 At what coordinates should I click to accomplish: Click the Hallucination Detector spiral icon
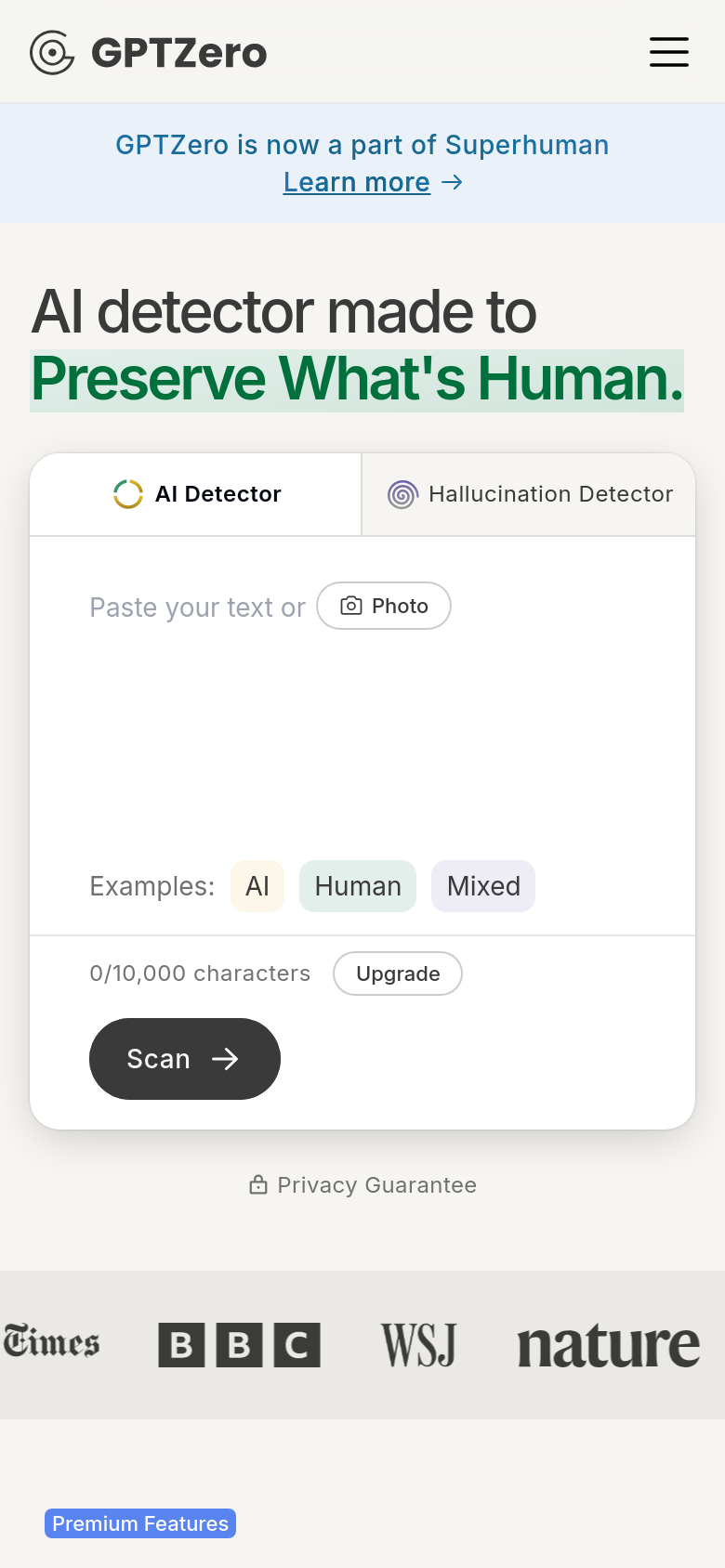[x=402, y=494]
